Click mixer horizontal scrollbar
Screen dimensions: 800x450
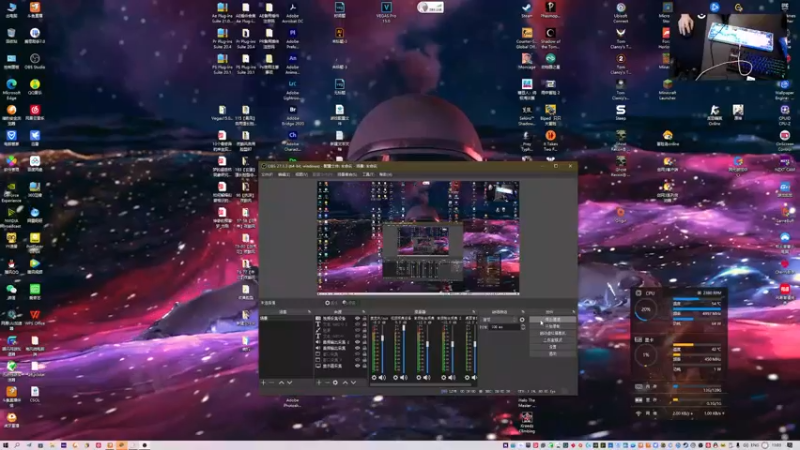coord(420,385)
